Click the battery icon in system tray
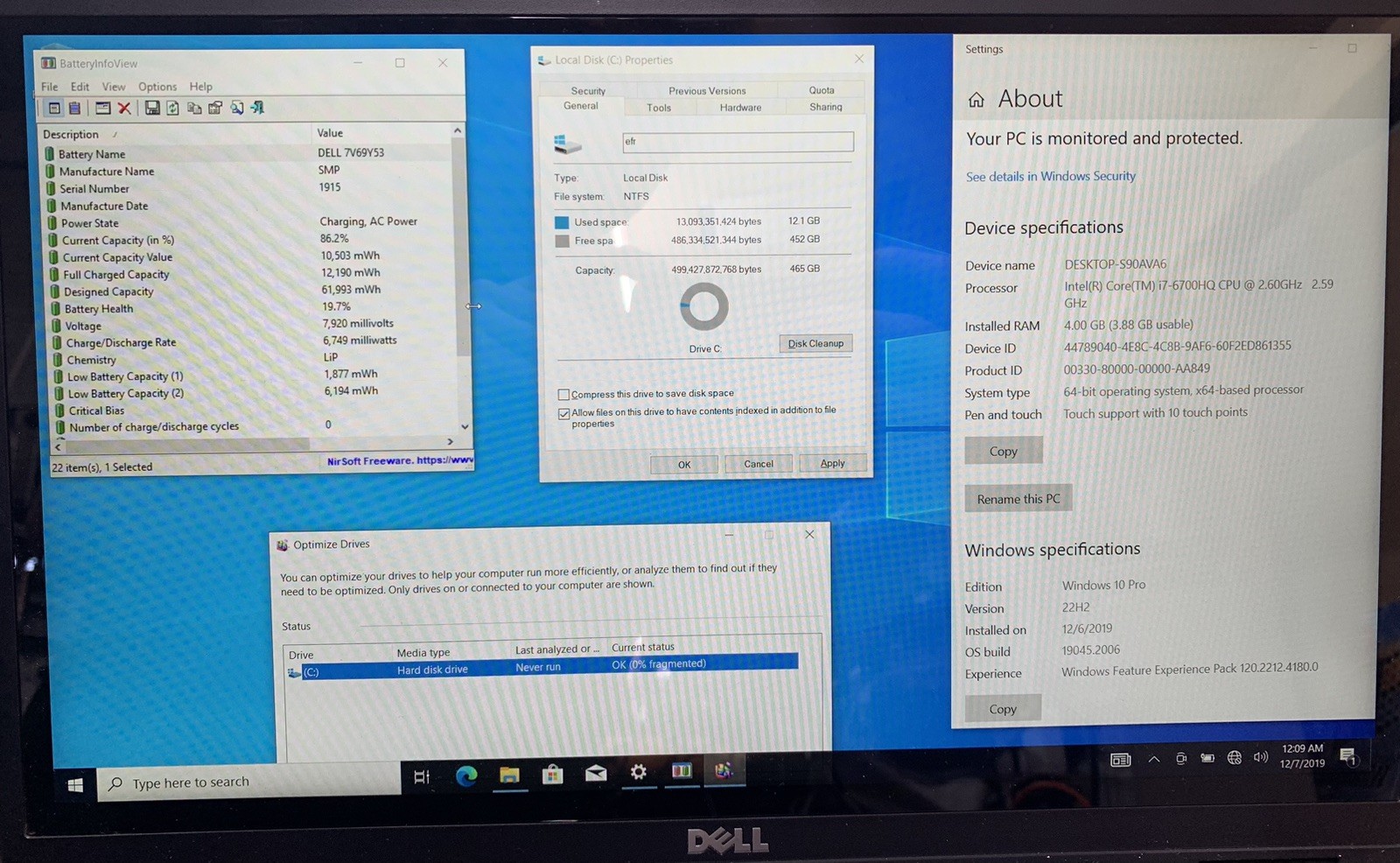Image resolution: width=1400 pixels, height=863 pixels. (1207, 758)
